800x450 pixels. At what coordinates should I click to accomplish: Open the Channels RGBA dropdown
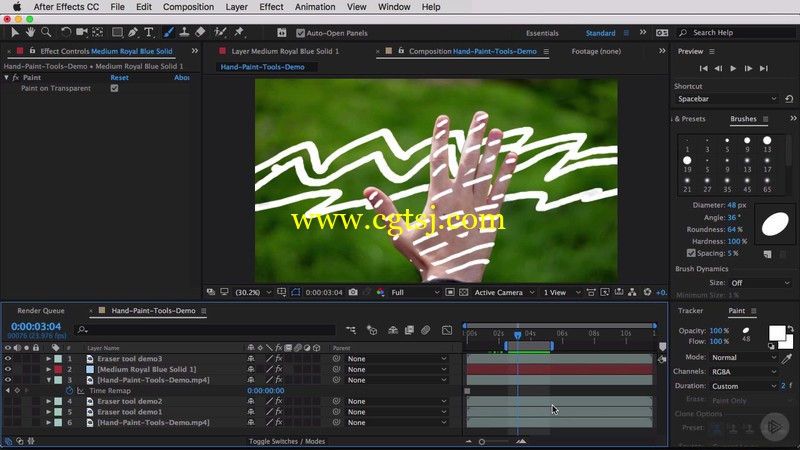point(744,371)
